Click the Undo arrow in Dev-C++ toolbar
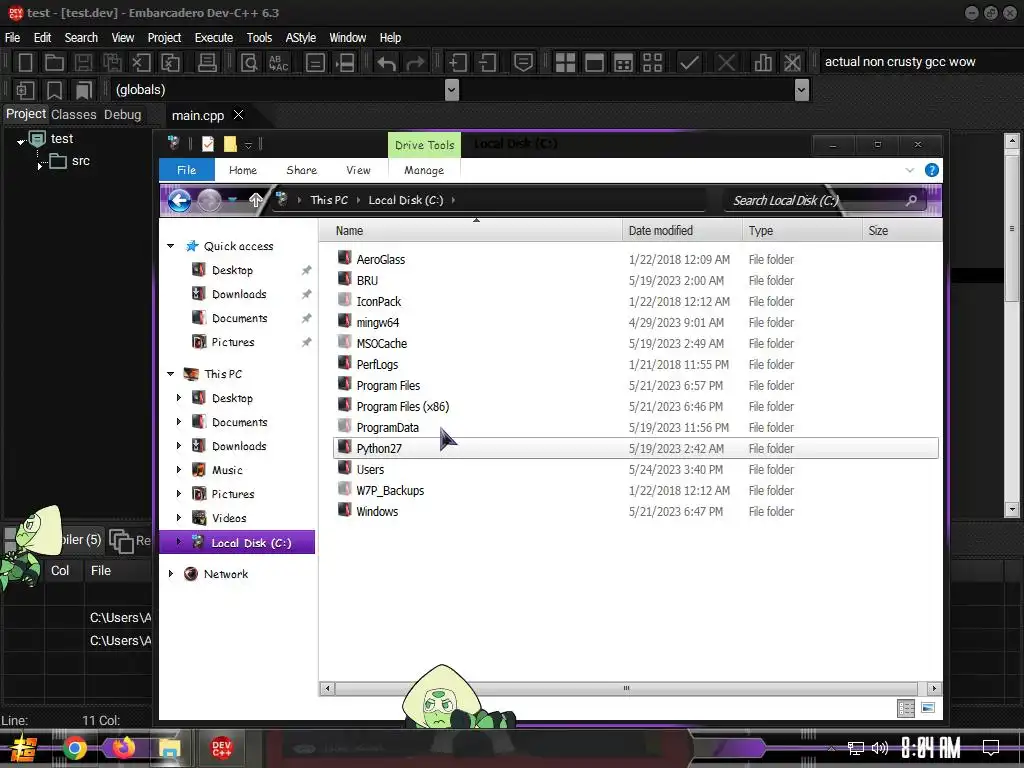 click(x=387, y=63)
